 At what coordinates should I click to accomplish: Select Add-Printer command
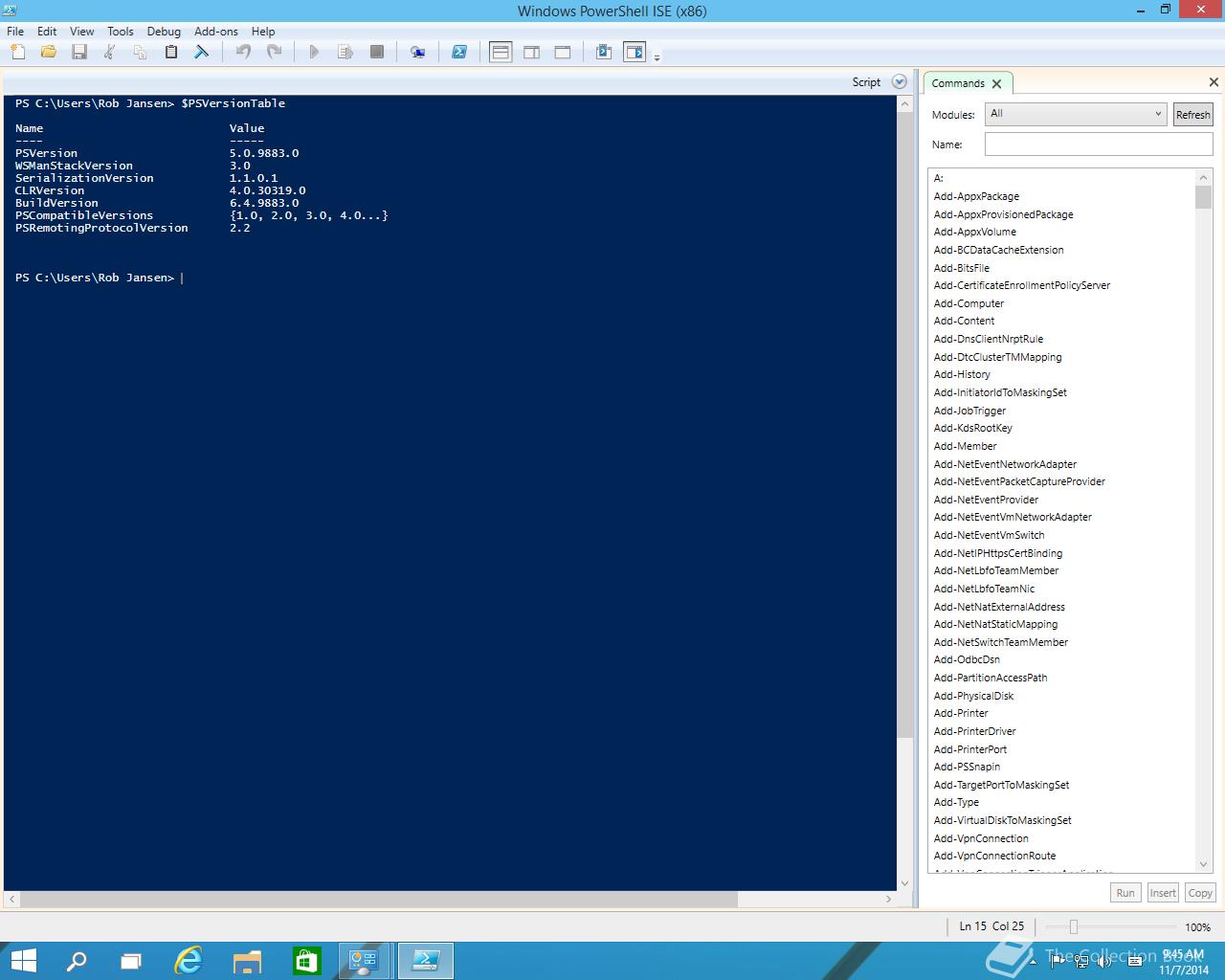pos(961,713)
